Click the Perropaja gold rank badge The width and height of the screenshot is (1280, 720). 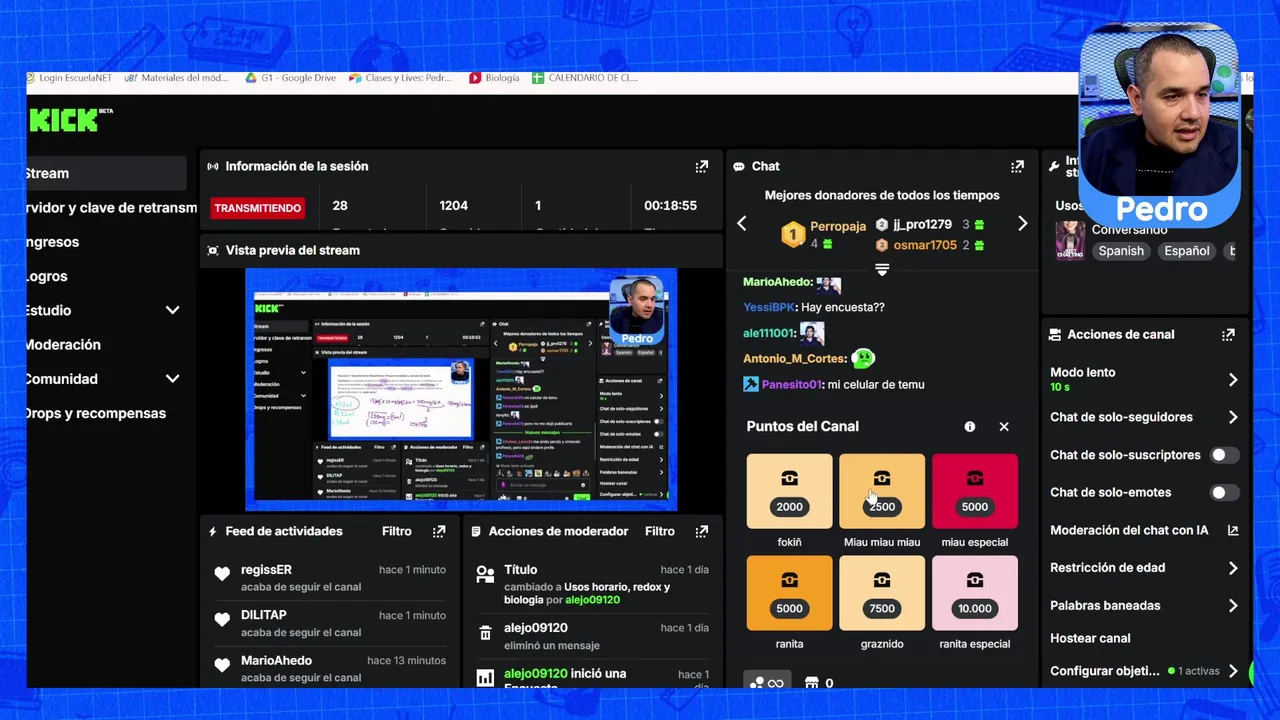click(x=793, y=235)
